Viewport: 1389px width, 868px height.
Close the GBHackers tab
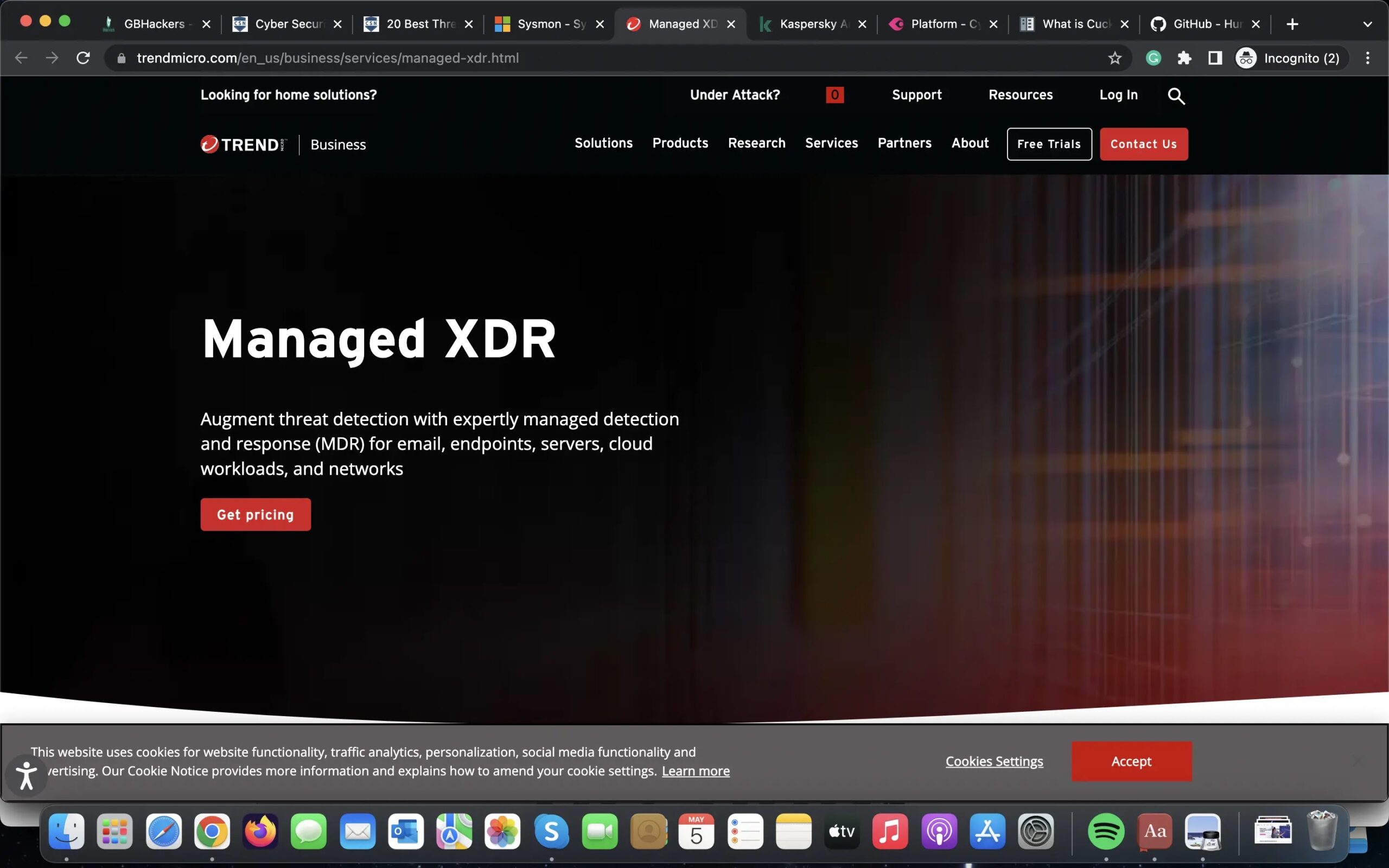(207, 24)
